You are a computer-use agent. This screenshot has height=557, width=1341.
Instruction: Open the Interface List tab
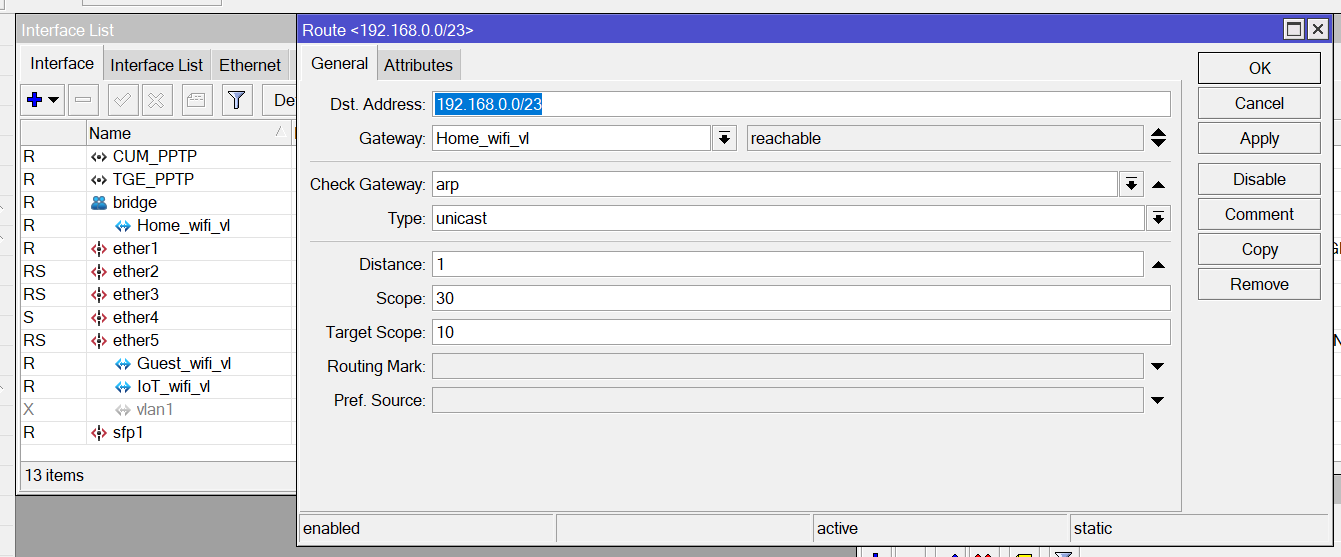point(157,65)
